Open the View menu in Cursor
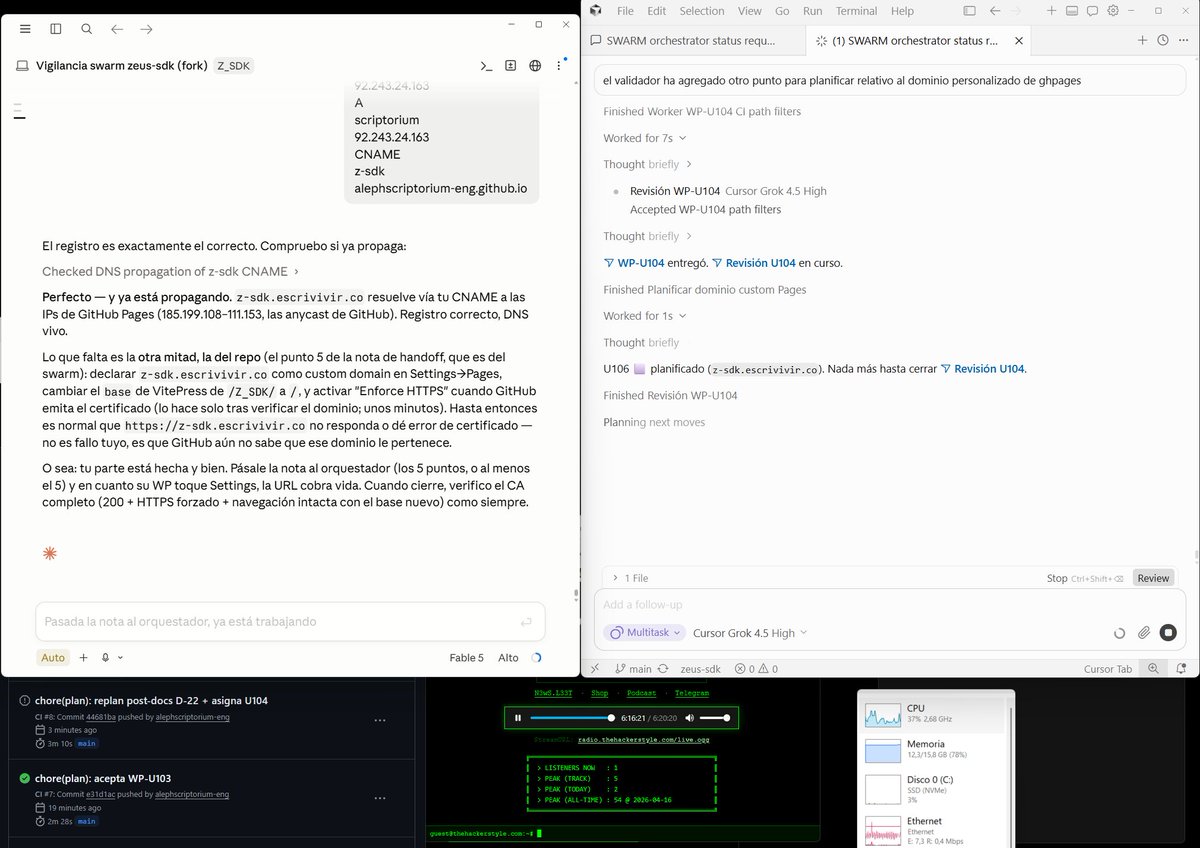The width and height of the screenshot is (1200, 848). tap(749, 11)
